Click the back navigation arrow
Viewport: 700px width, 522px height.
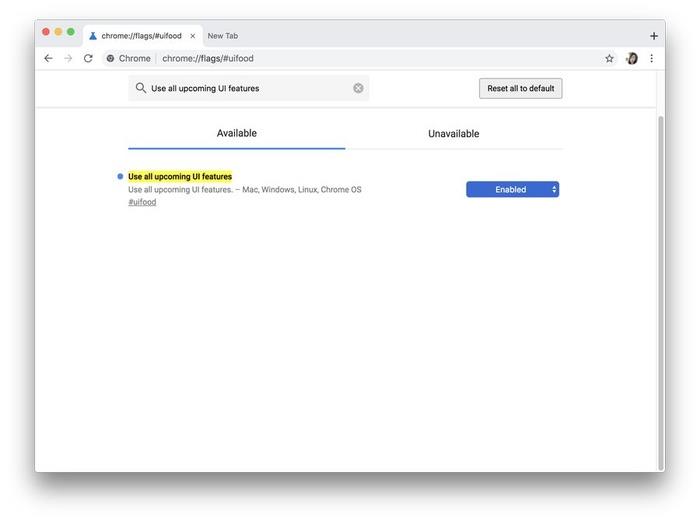pyautogui.click(x=48, y=59)
